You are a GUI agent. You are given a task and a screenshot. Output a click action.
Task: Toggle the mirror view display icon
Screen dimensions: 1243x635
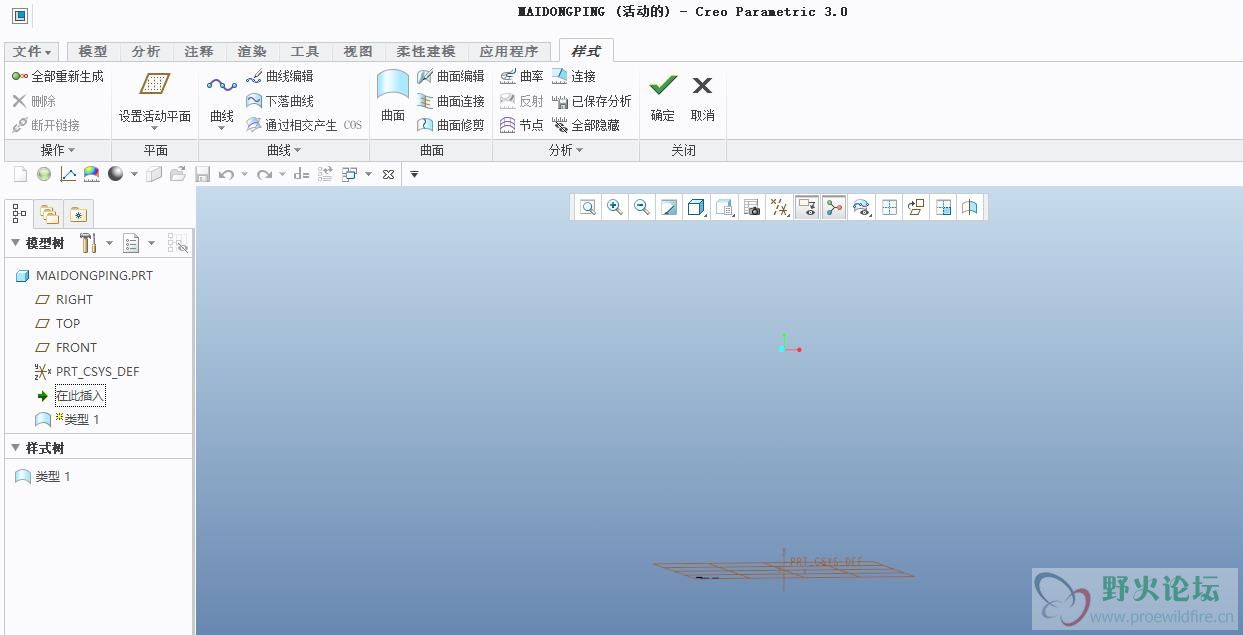[970, 207]
